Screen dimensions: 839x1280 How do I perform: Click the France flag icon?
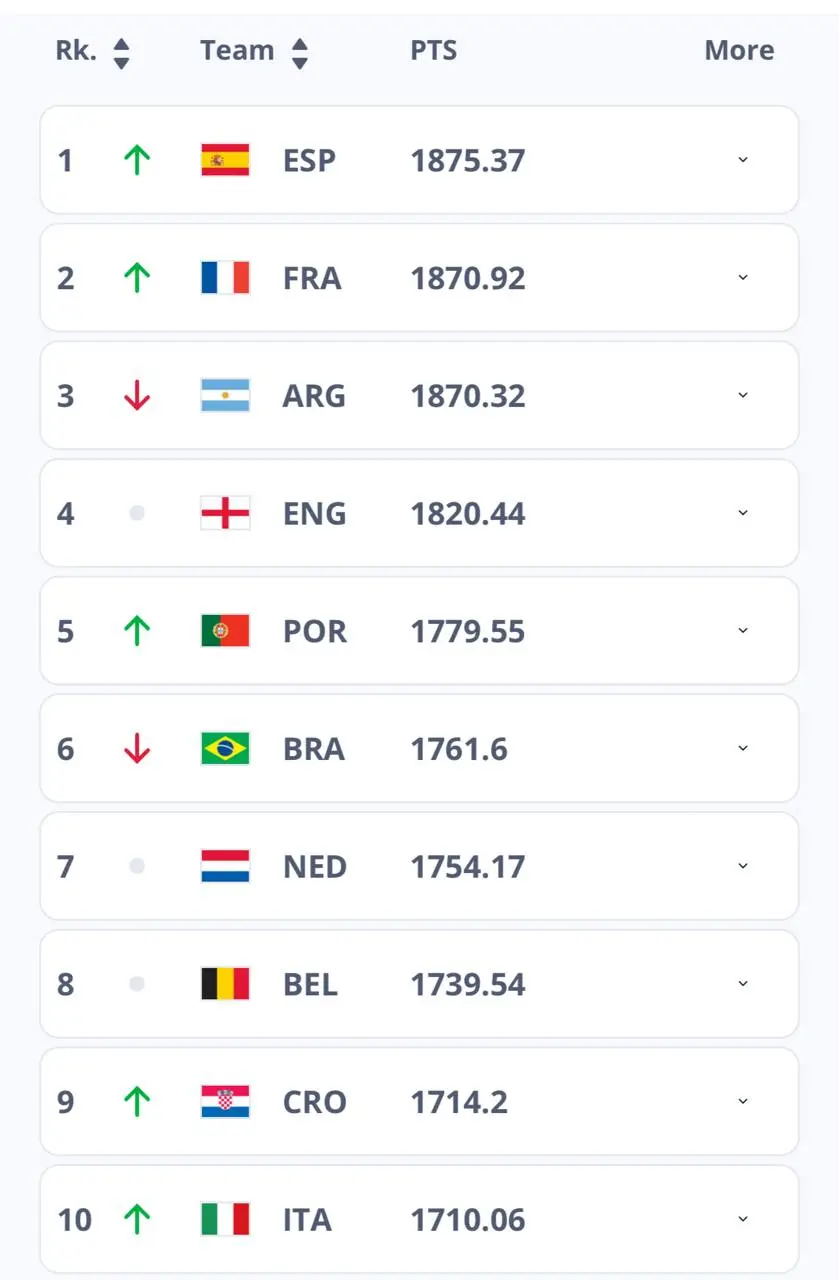tap(225, 278)
